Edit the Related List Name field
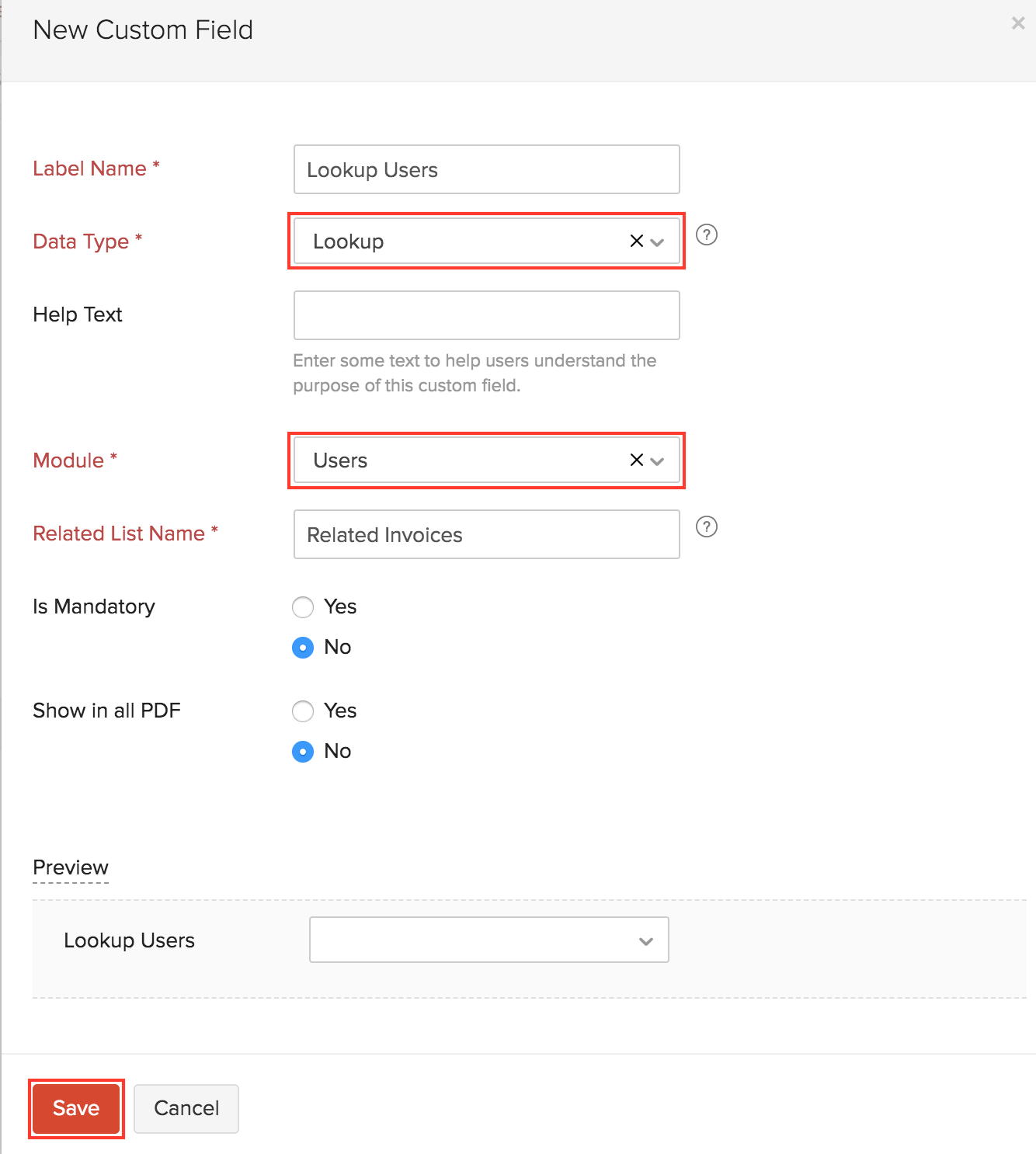The image size is (1036, 1154). [487, 534]
